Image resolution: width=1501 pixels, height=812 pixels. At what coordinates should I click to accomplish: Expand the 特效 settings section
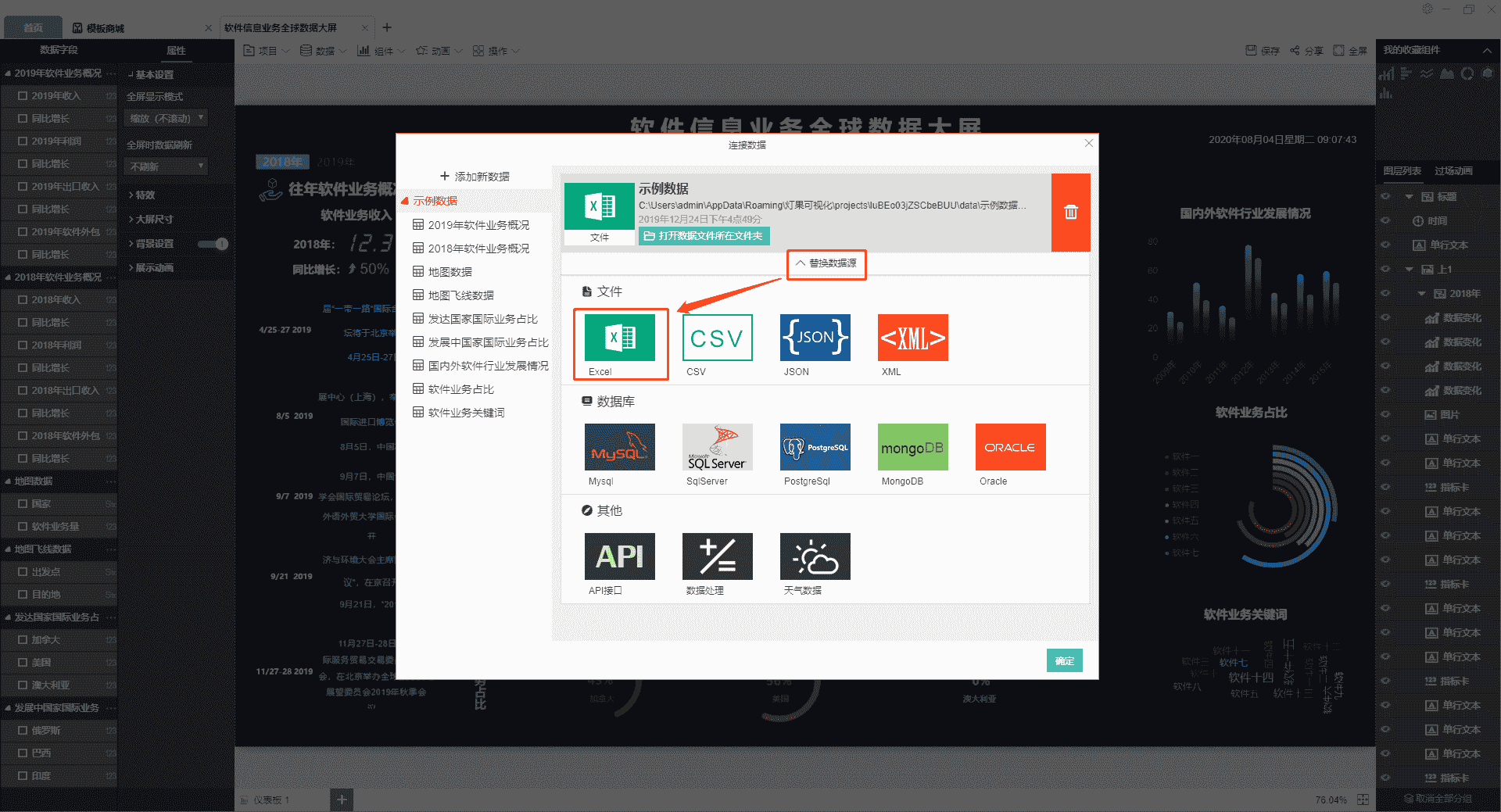tap(142, 195)
